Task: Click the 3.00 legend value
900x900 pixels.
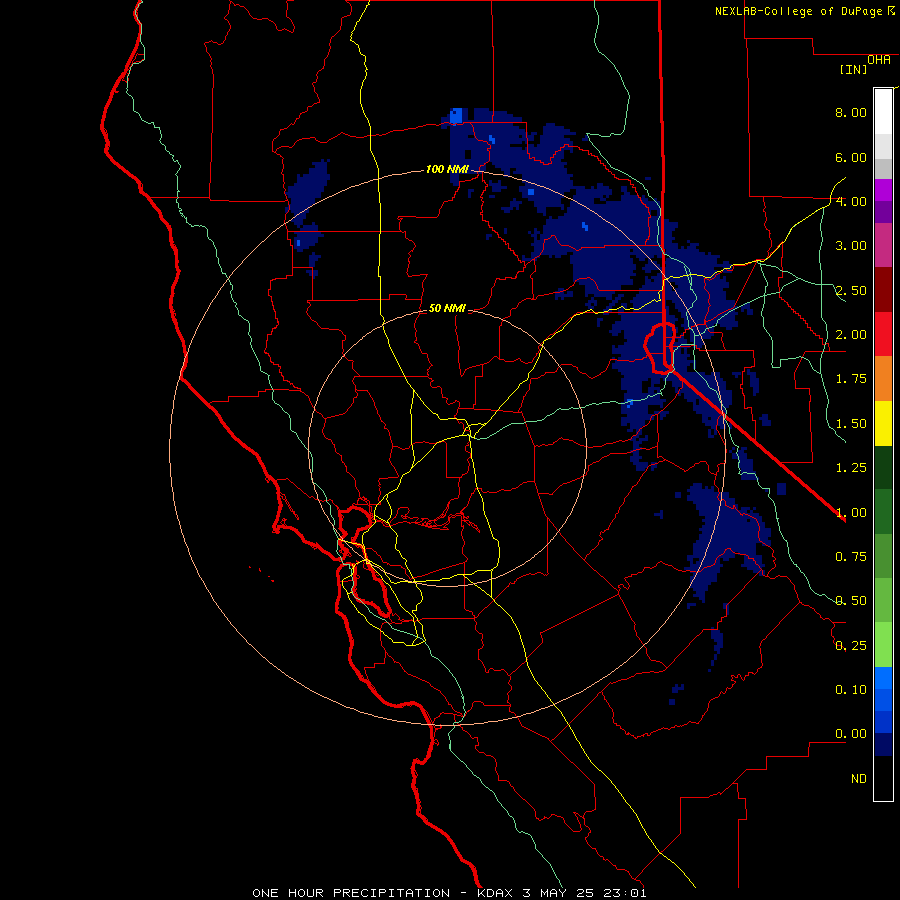Action: tap(851, 246)
